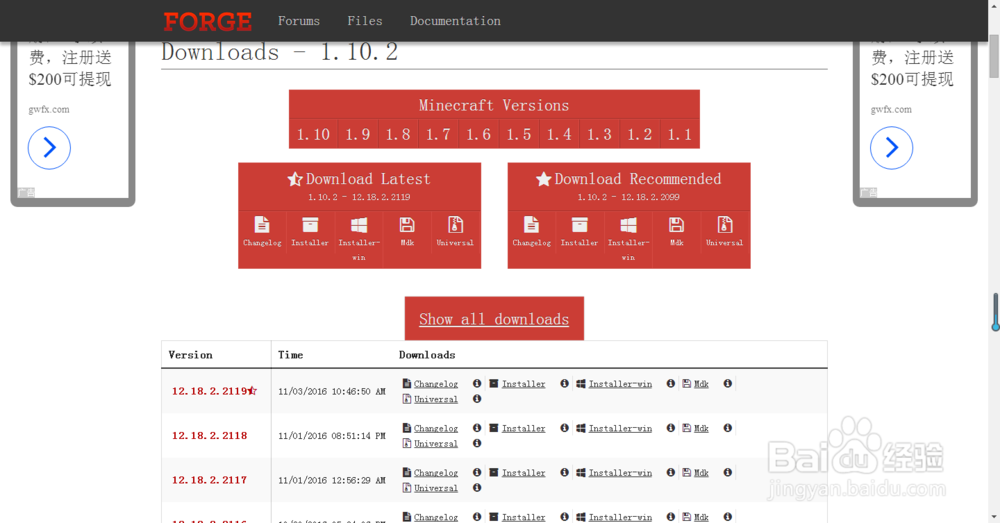Open the Forums menu item
Viewport: 1000px width, 523px height.
pyautogui.click(x=298, y=21)
